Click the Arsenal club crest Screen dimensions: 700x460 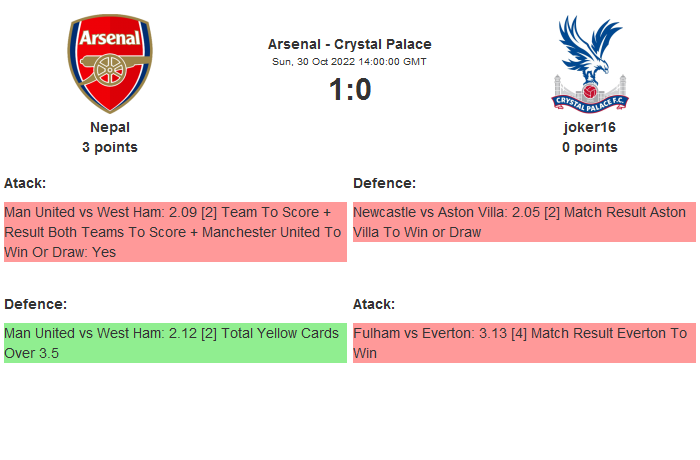[x=110, y=63]
